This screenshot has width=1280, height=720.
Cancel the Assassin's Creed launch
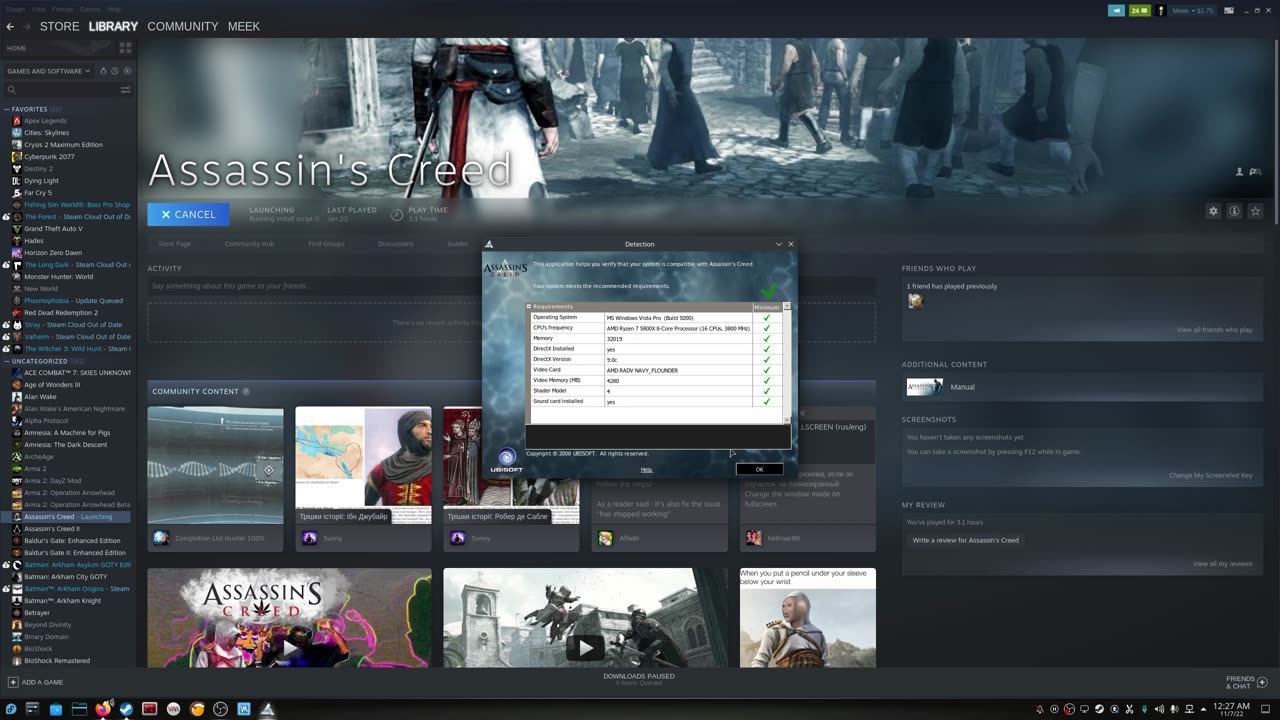[188, 214]
